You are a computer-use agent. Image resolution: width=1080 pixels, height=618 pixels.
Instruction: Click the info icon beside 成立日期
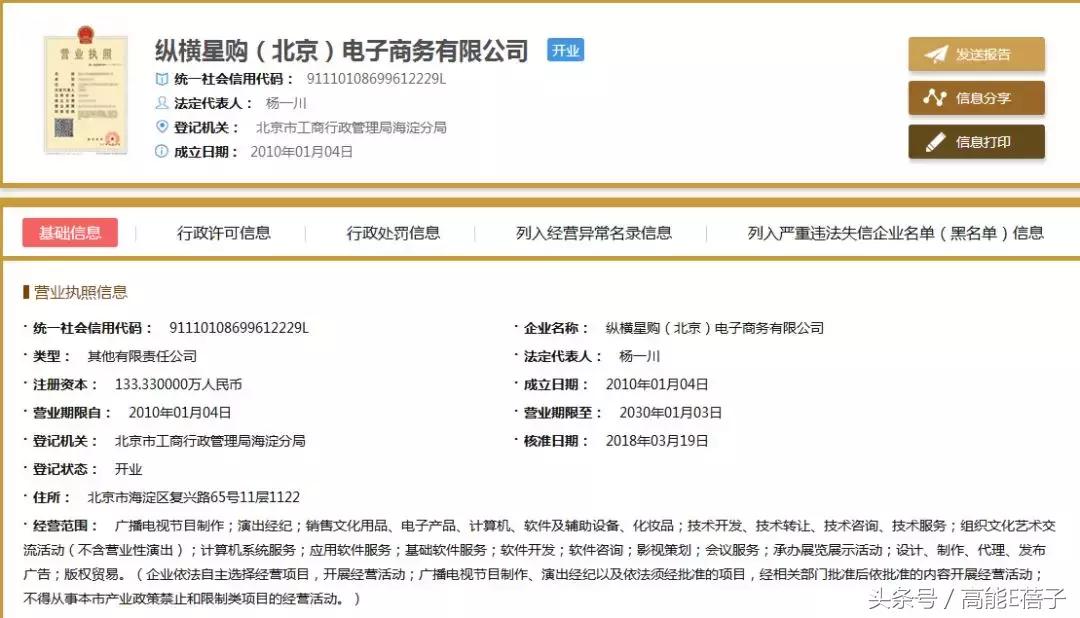click(160, 152)
